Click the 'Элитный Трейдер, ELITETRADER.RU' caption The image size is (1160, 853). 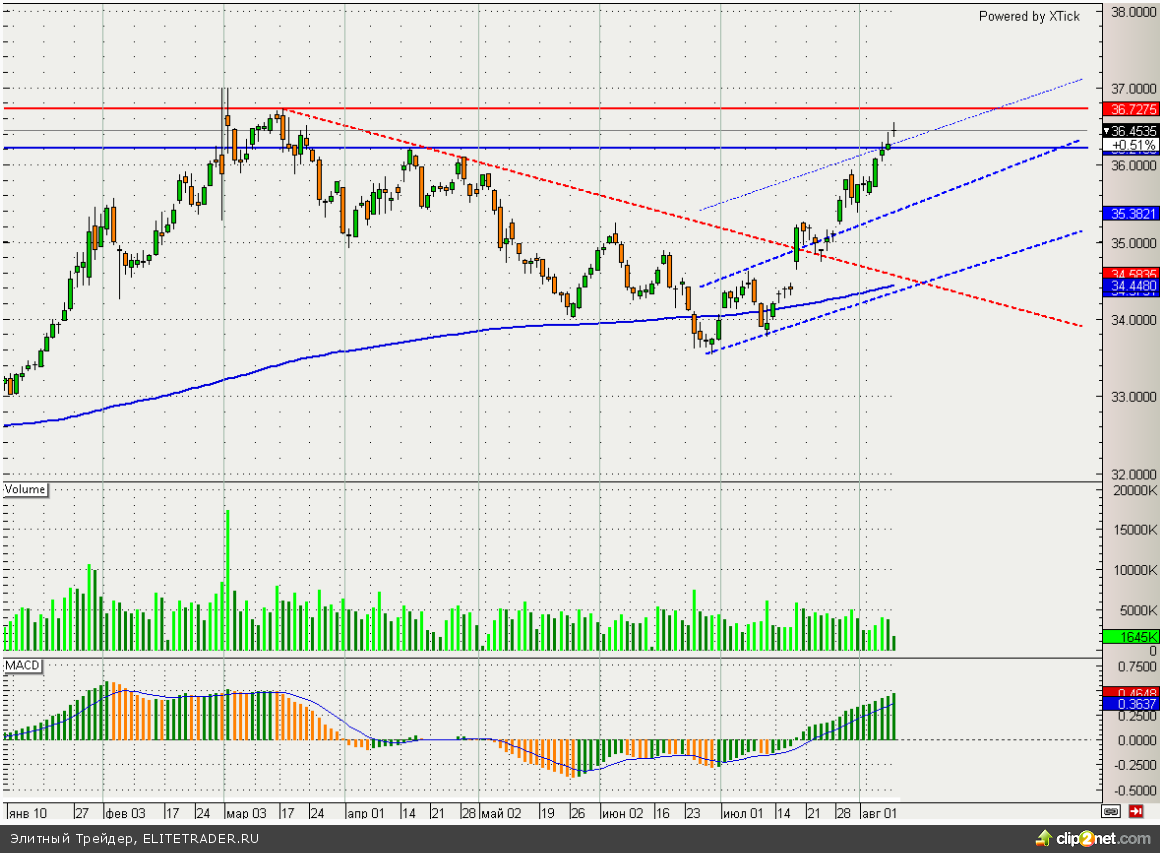pyautogui.click(x=135, y=838)
